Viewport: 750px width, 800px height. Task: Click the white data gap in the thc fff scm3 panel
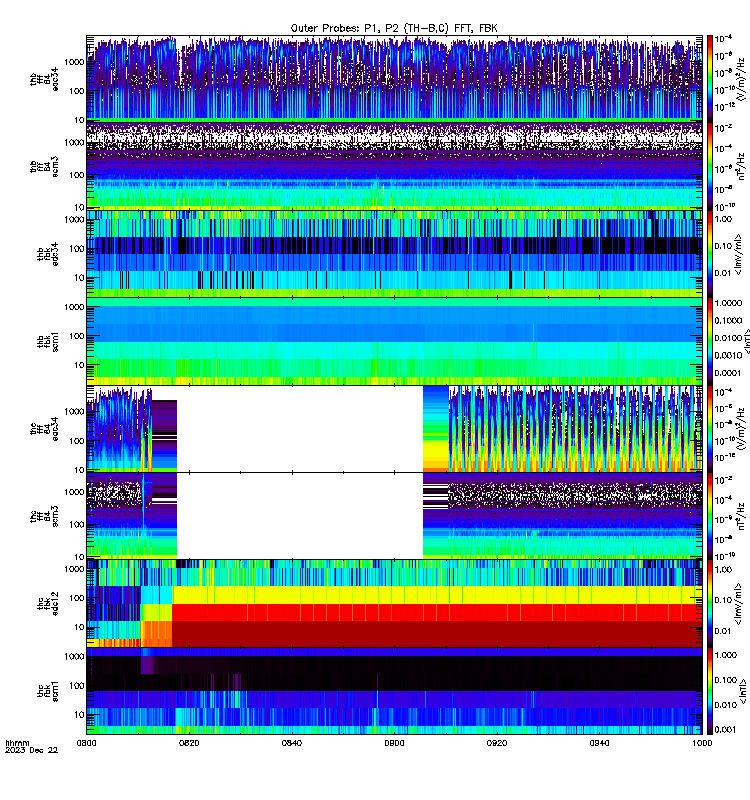pyautogui.click(x=300, y=516)
